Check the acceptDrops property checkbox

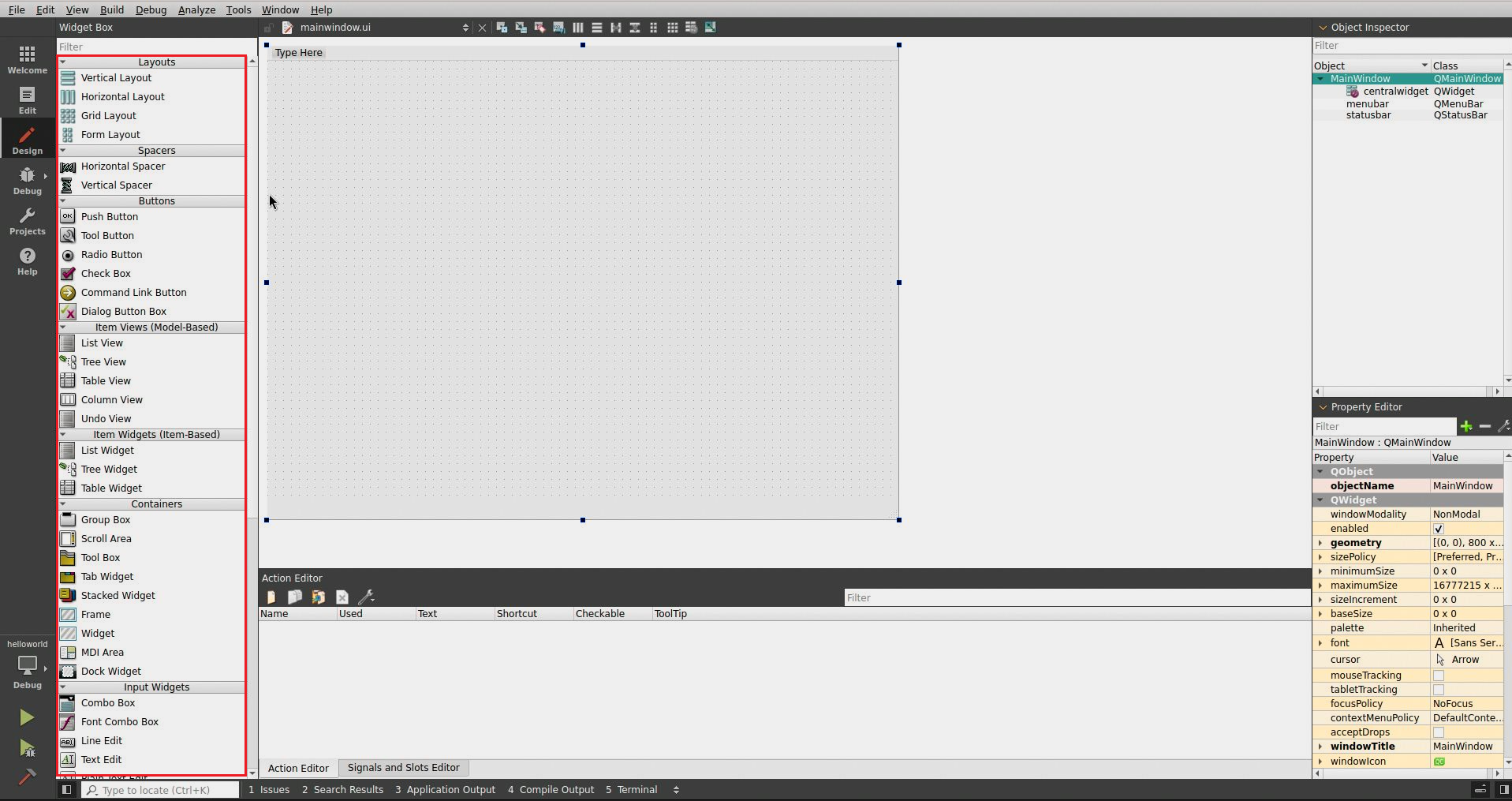[x=1438, y=732]
